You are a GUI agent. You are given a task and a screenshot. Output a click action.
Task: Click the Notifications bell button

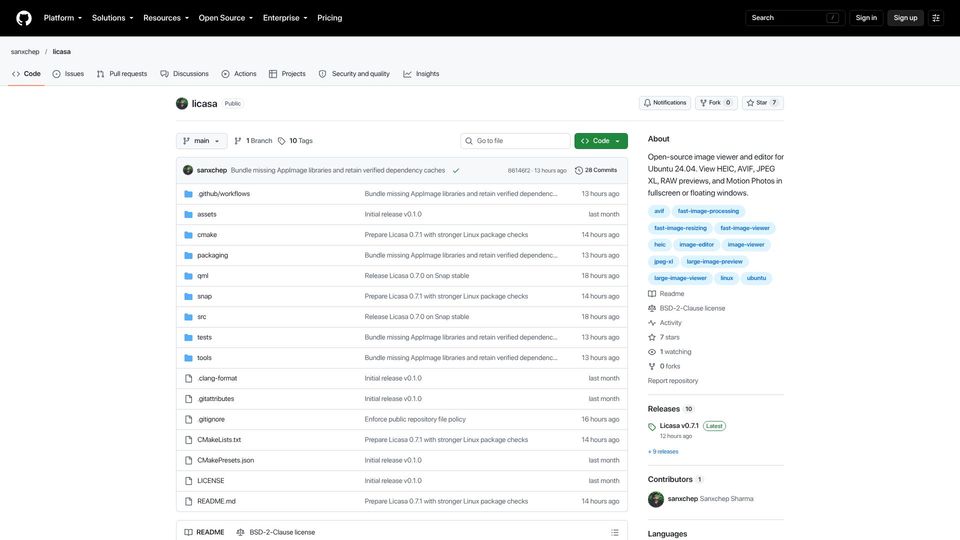[x=665, y=103]
